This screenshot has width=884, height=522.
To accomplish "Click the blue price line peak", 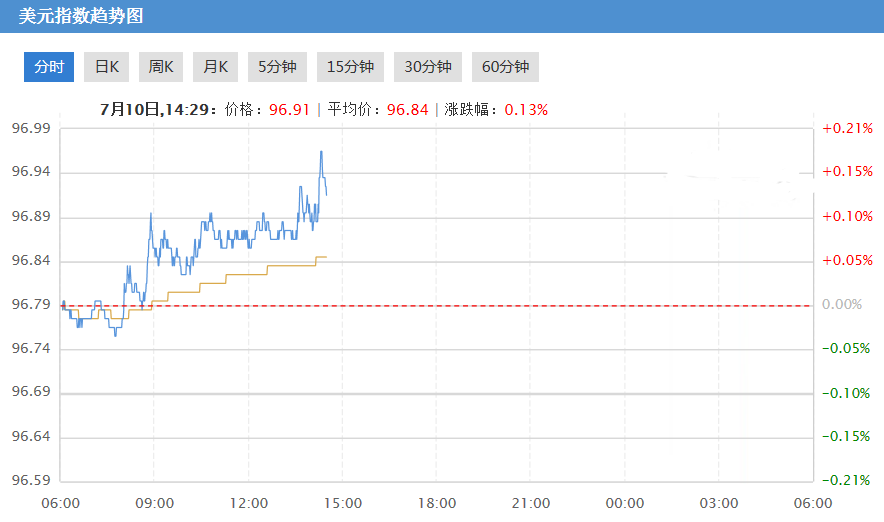I will click(321, 152).
